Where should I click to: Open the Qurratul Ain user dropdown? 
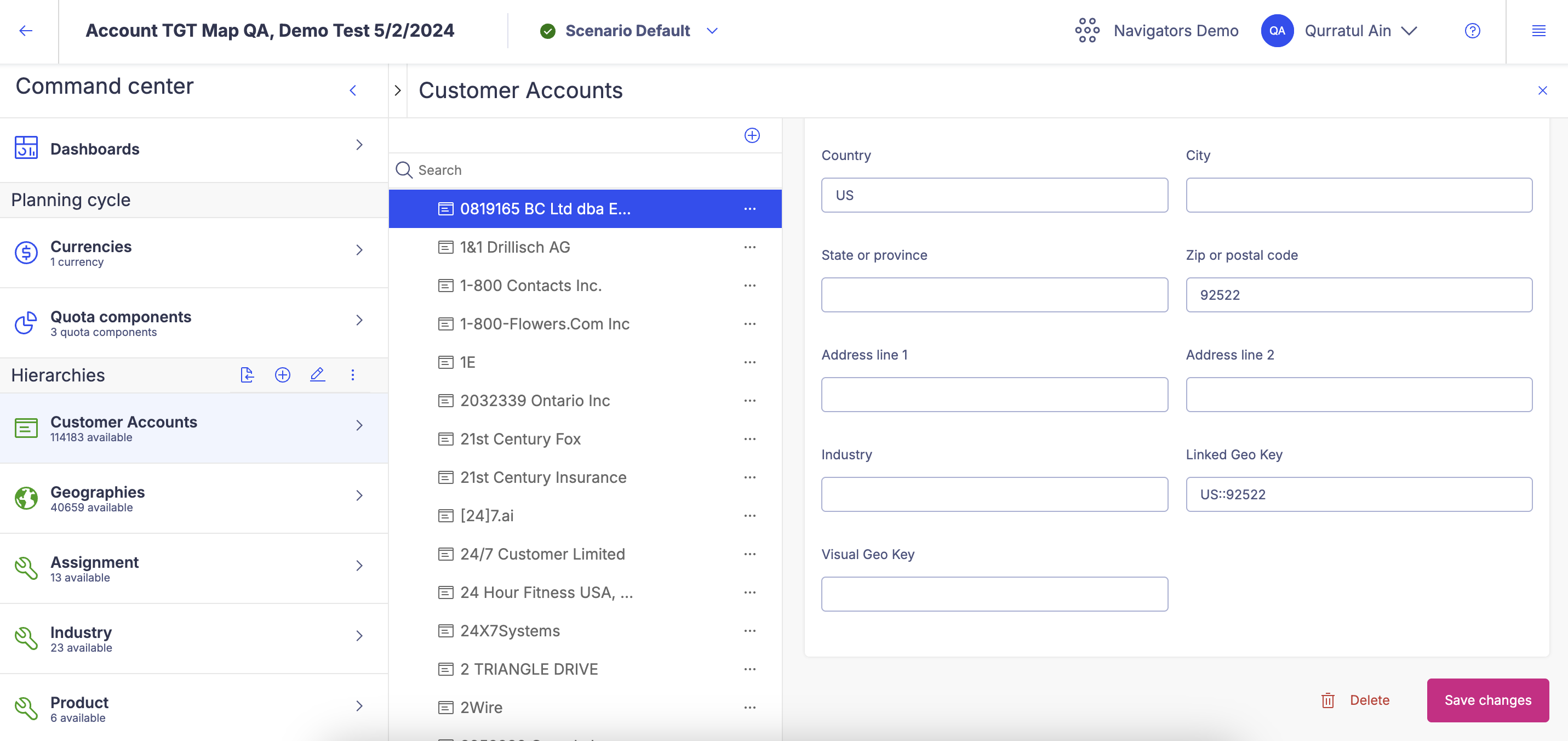1409,31
